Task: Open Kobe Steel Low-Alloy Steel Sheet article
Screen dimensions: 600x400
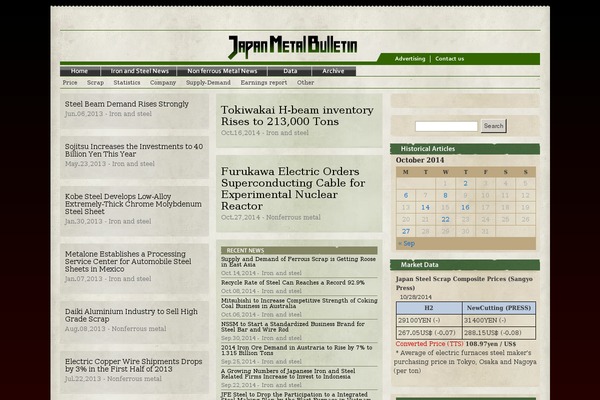Action: (x=133, y=204)
